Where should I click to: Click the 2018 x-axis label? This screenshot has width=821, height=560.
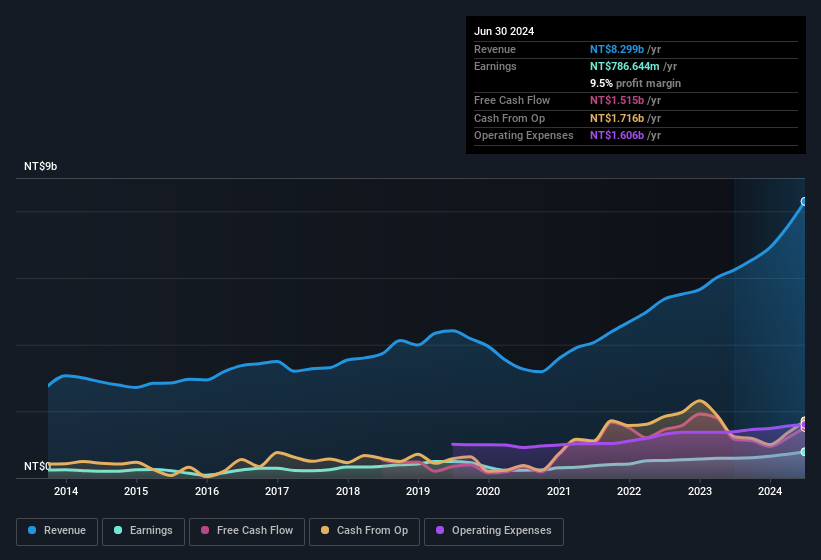[348, 491]
